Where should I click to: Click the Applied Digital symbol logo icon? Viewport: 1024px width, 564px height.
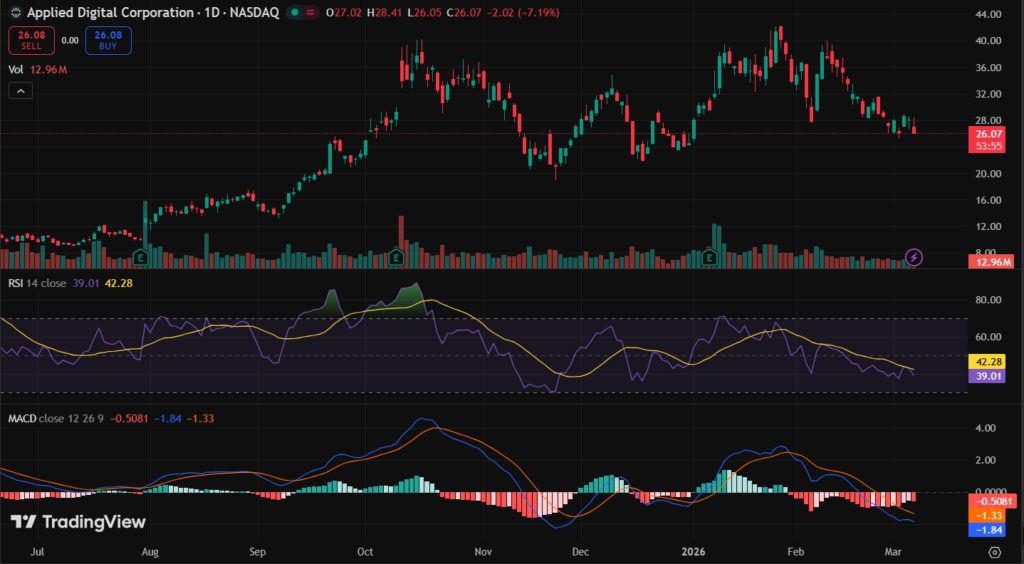pos(13,13)
